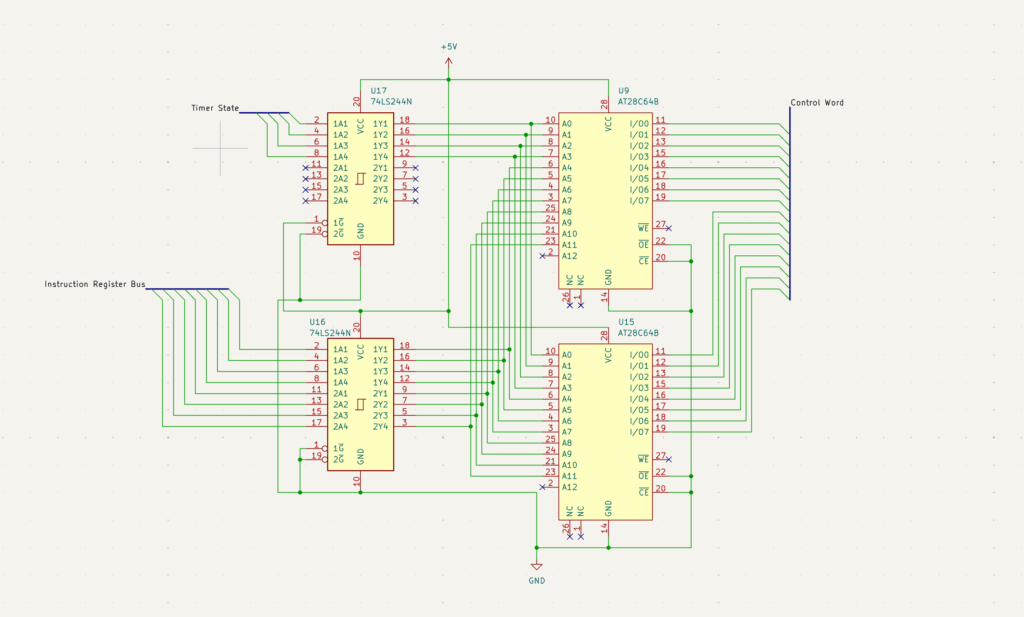Select the 1Y1 pin label on U16
The width and height of the screenshot is (1024, 617).
click(381, 348)
